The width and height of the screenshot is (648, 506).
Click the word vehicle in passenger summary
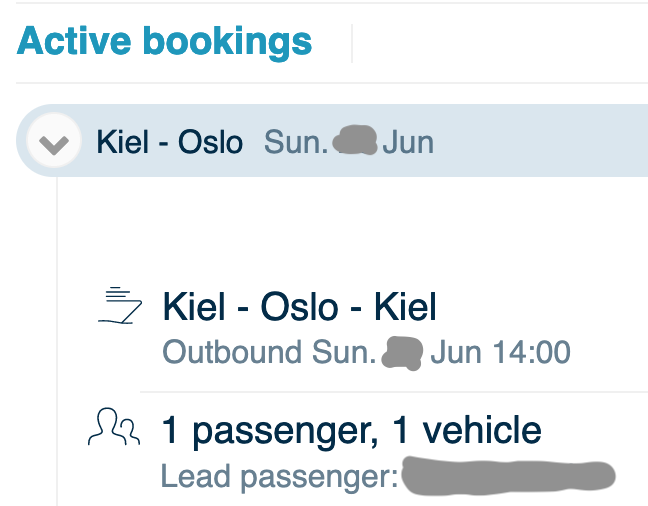pyautogui.click(x=482, y=430)
